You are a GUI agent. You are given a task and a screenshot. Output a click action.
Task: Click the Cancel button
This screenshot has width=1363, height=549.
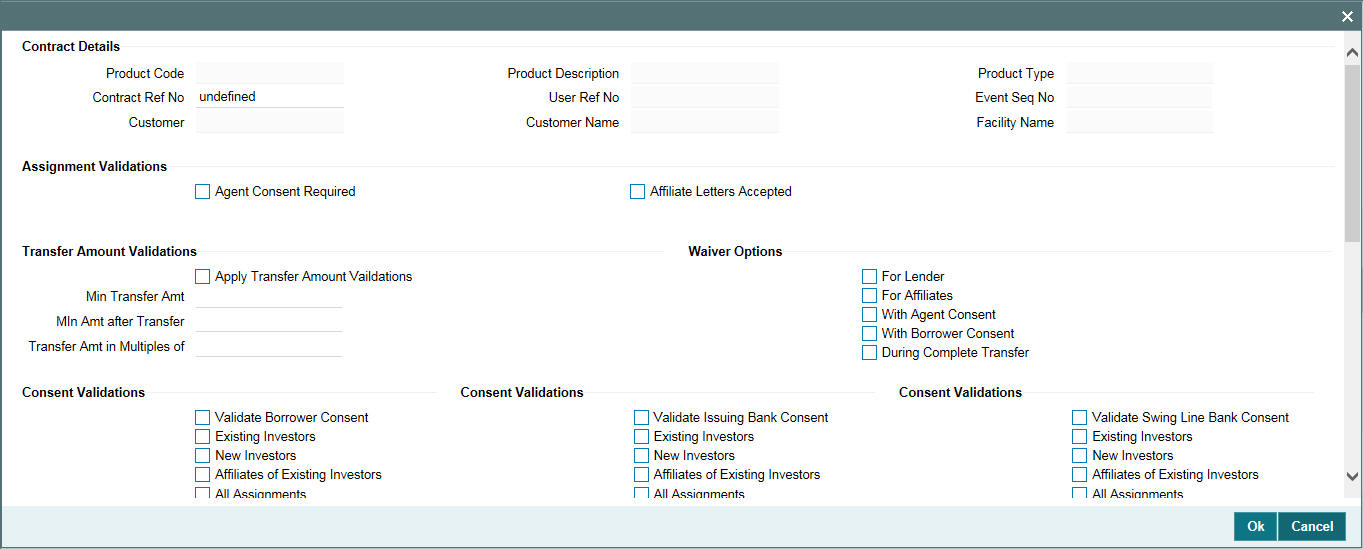(x=1312, y=526)
